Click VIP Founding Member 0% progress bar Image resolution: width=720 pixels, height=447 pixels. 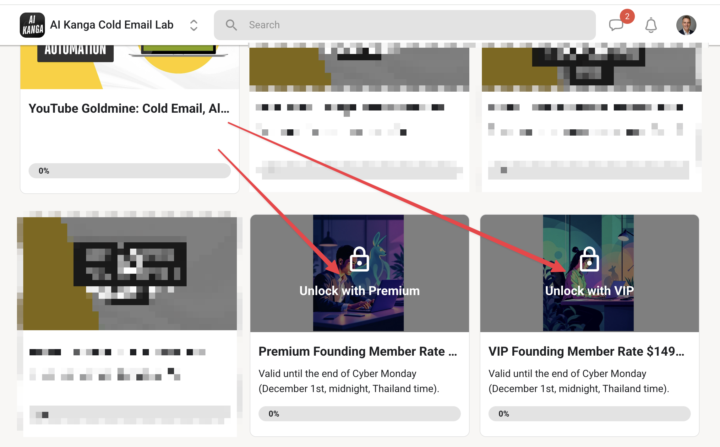[589, 413]
